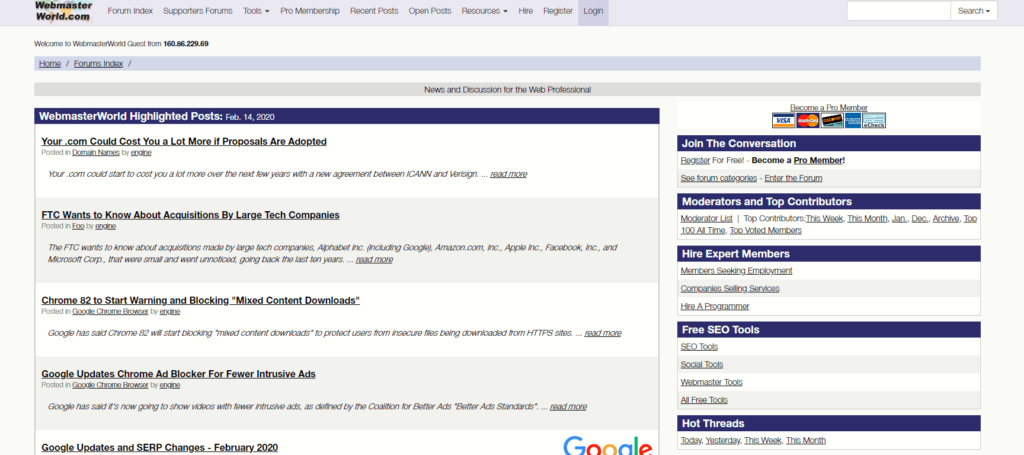Click the MasterCard icon
Image resolution: width=1024 pixels, height=455 pixels.
point(807,121)
